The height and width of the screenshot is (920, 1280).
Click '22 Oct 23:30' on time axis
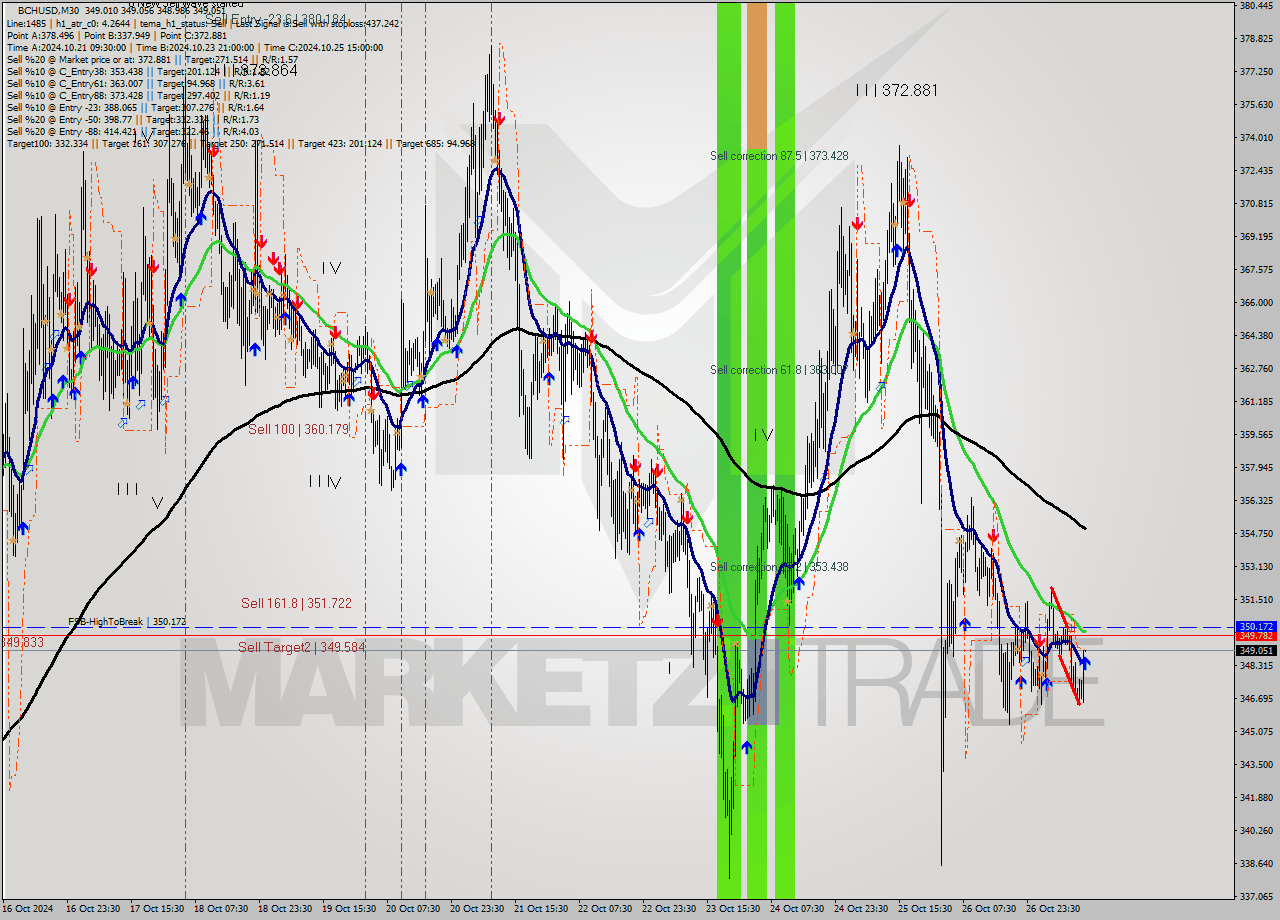coord(669,909)
